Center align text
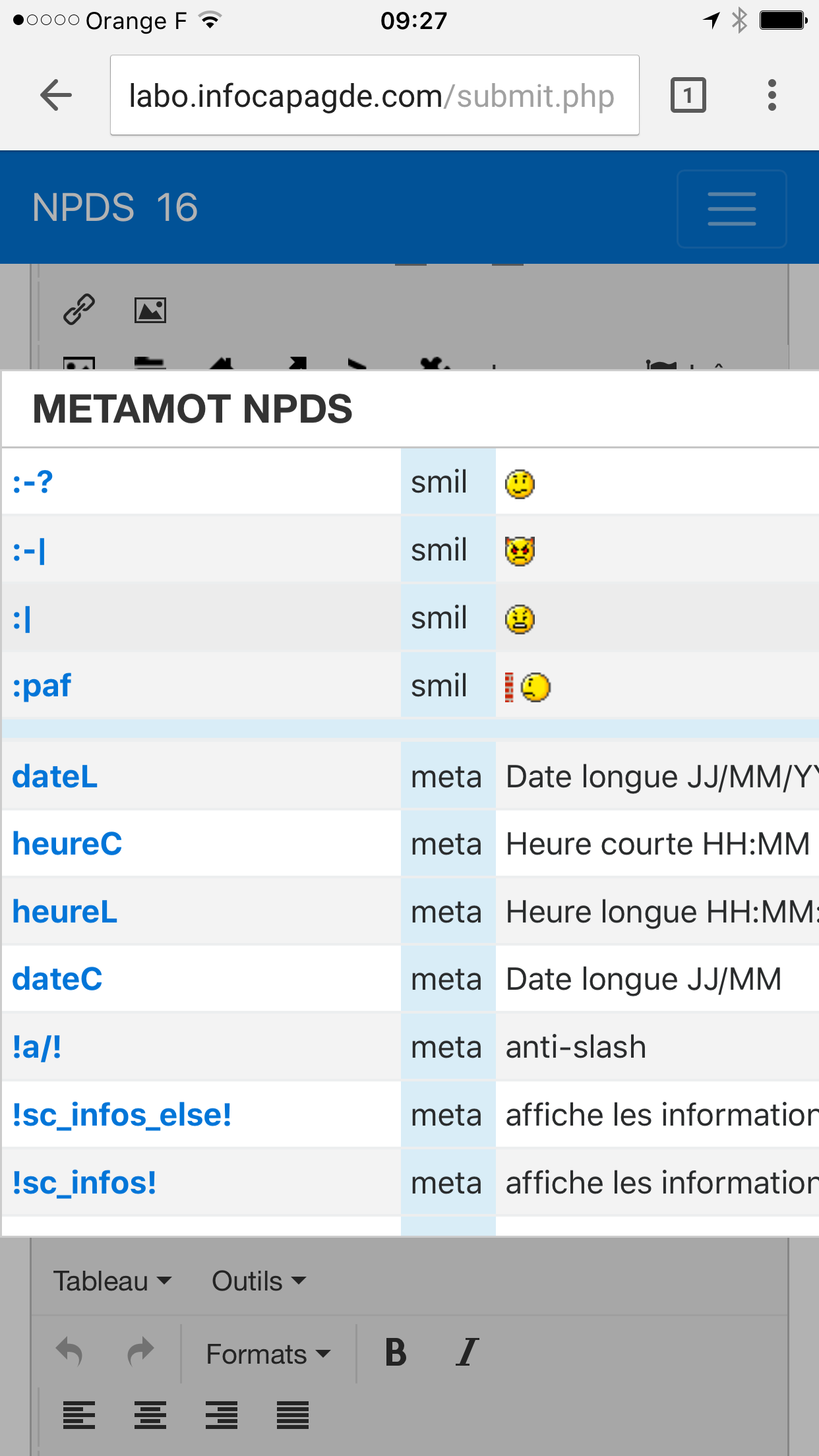 click(x=150, y=1415)
